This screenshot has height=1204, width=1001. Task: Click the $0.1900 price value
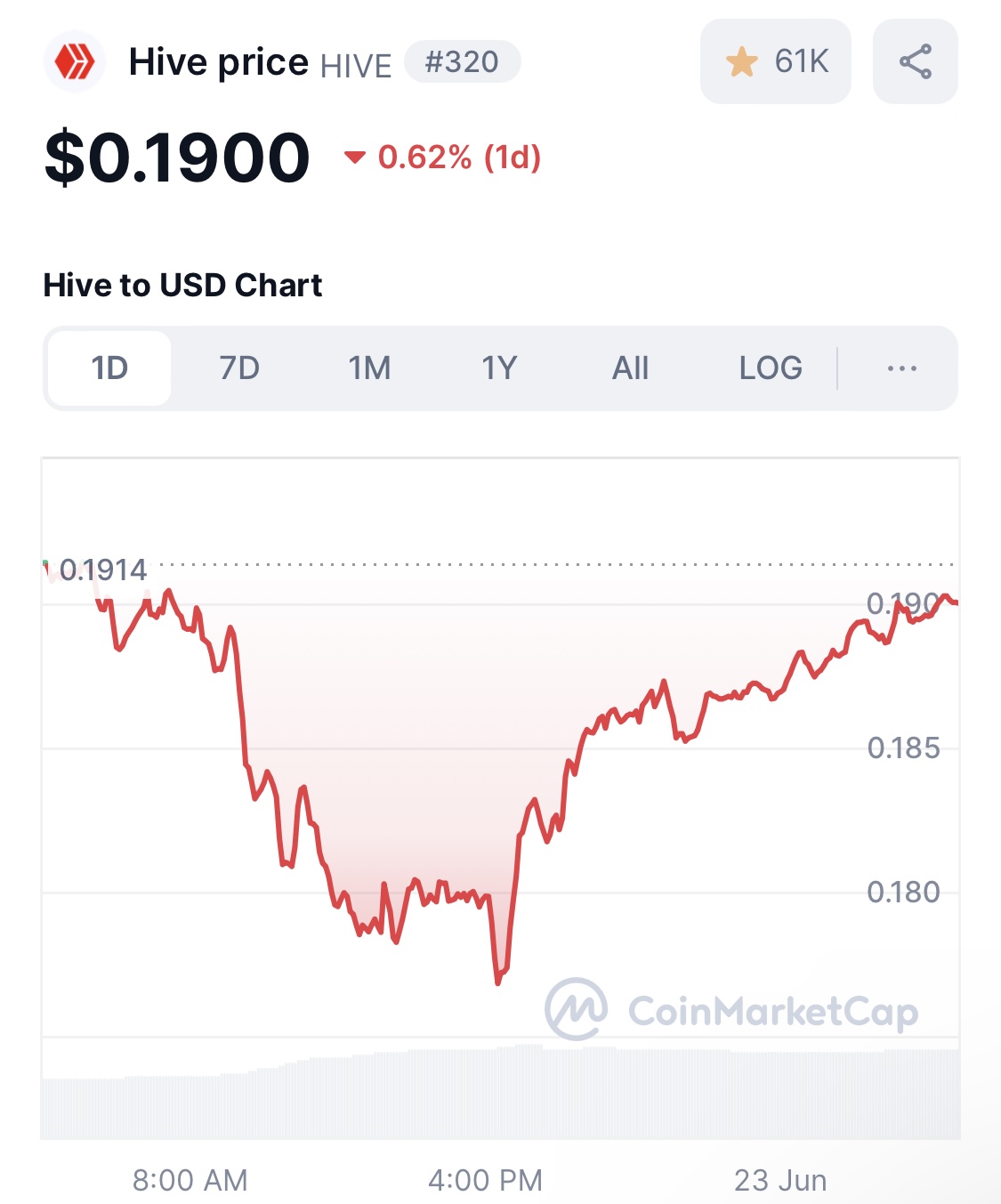(177, 158)
